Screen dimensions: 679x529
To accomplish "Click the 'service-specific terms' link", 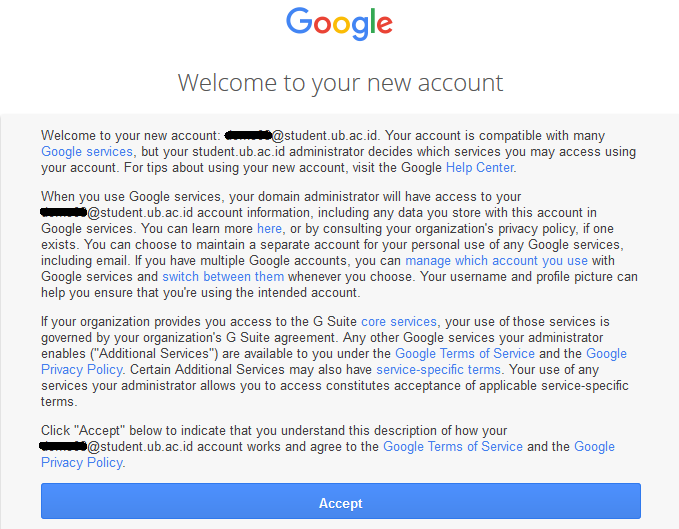I will (x=438, y=370).
